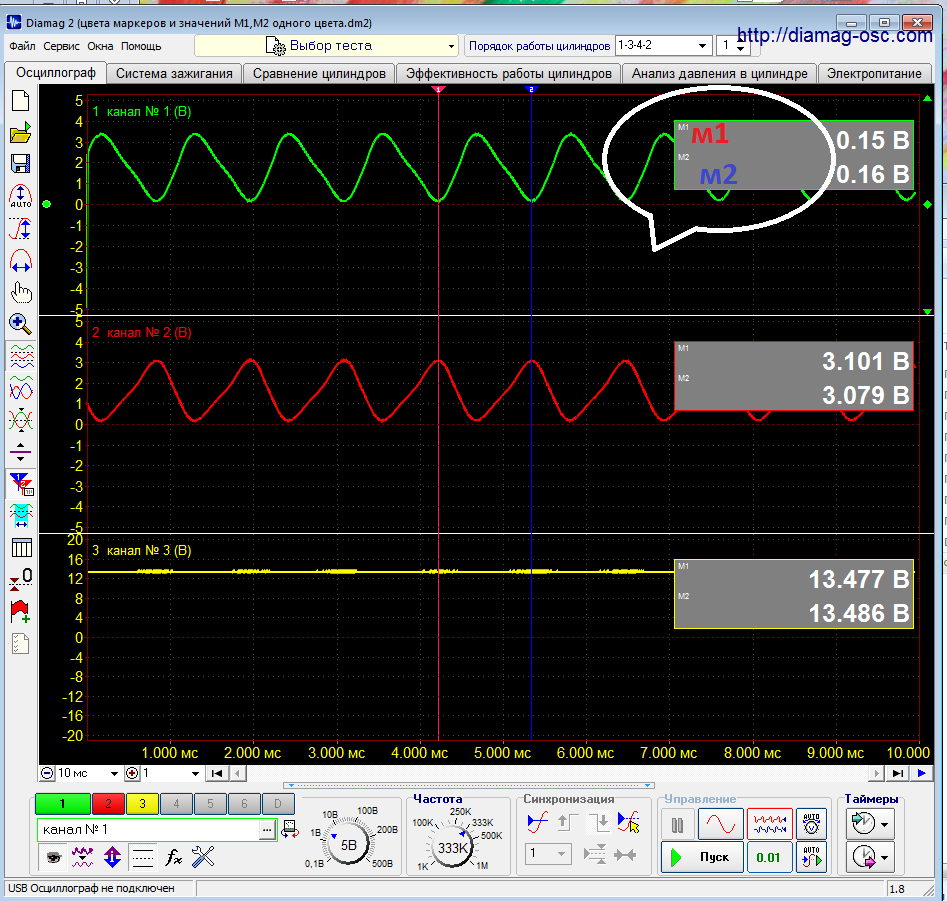Open the fx math function icon

(x=173, y=857)
